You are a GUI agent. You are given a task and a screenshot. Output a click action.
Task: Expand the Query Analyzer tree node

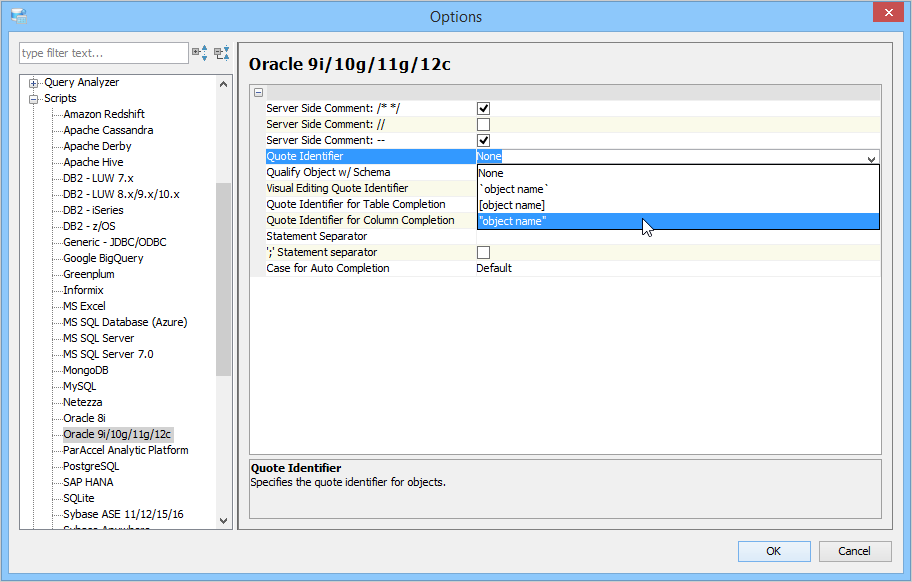point(34,83)
